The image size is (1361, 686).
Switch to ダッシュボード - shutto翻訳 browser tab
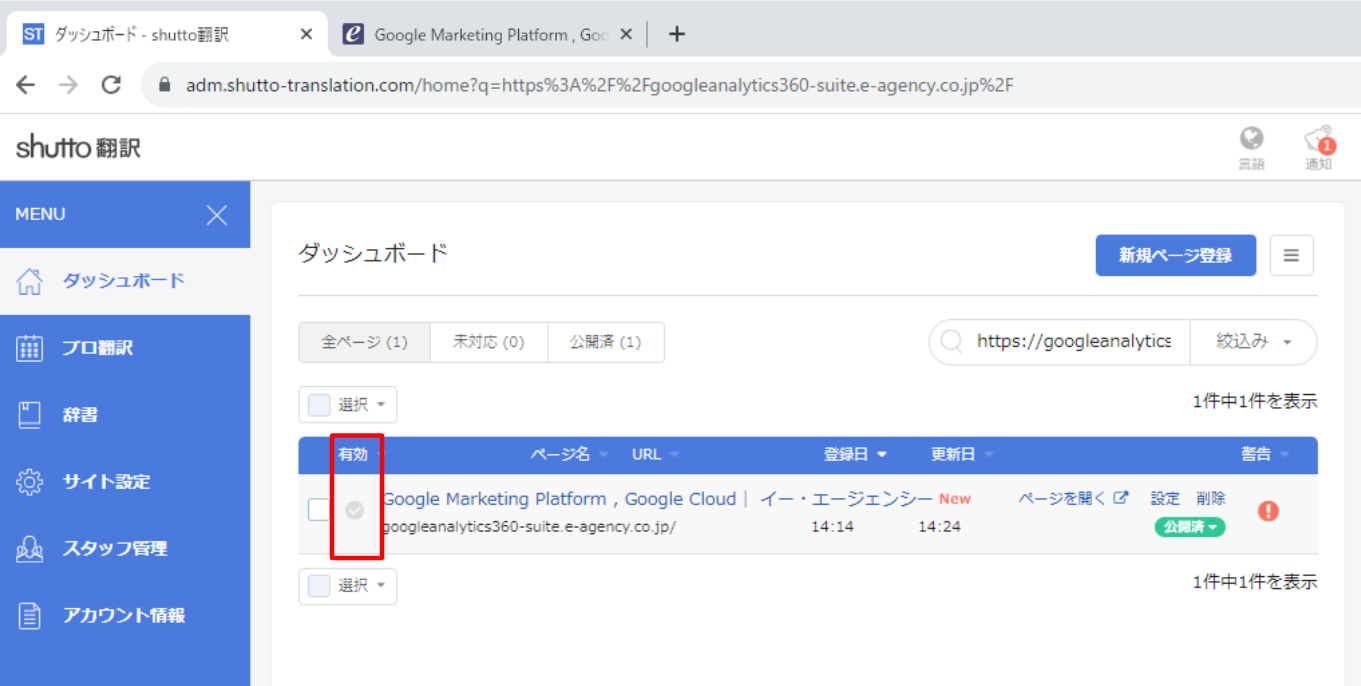coord(166,34)
